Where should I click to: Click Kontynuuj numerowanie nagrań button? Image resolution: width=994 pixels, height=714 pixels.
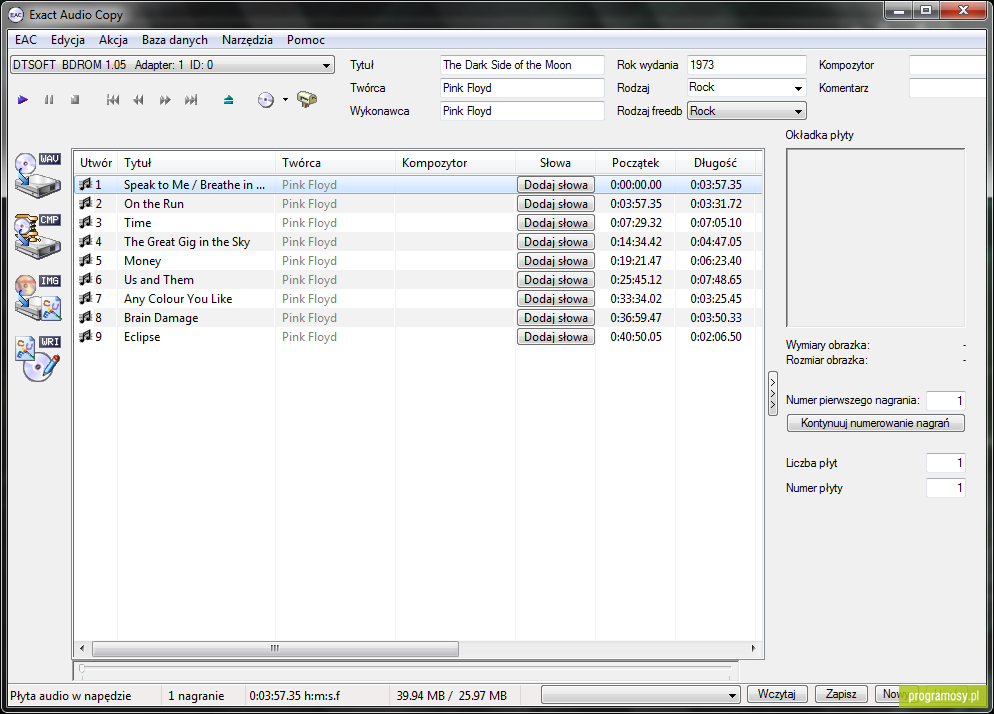(875, 423)
